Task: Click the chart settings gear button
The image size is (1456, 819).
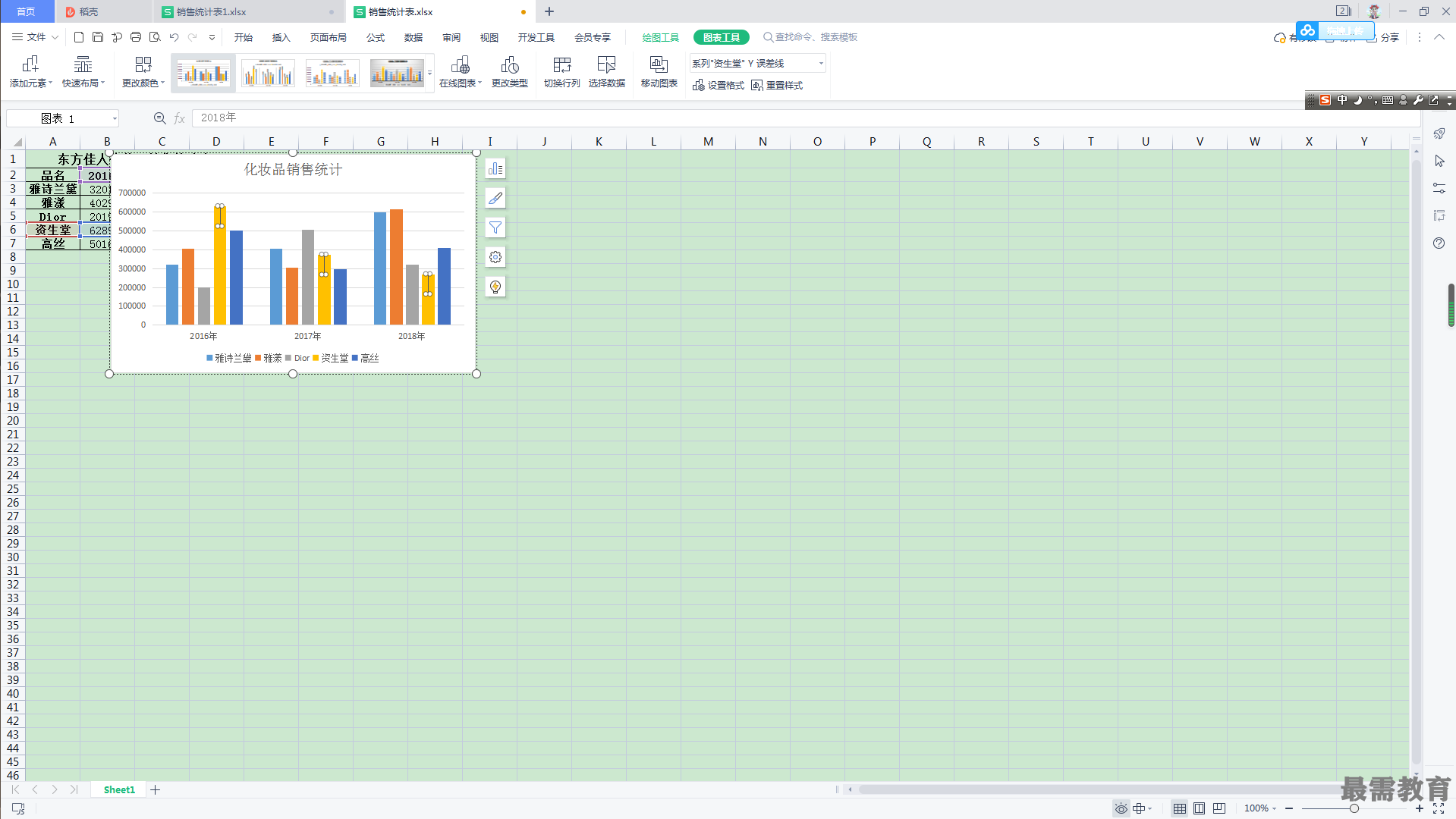Action: 495,257
